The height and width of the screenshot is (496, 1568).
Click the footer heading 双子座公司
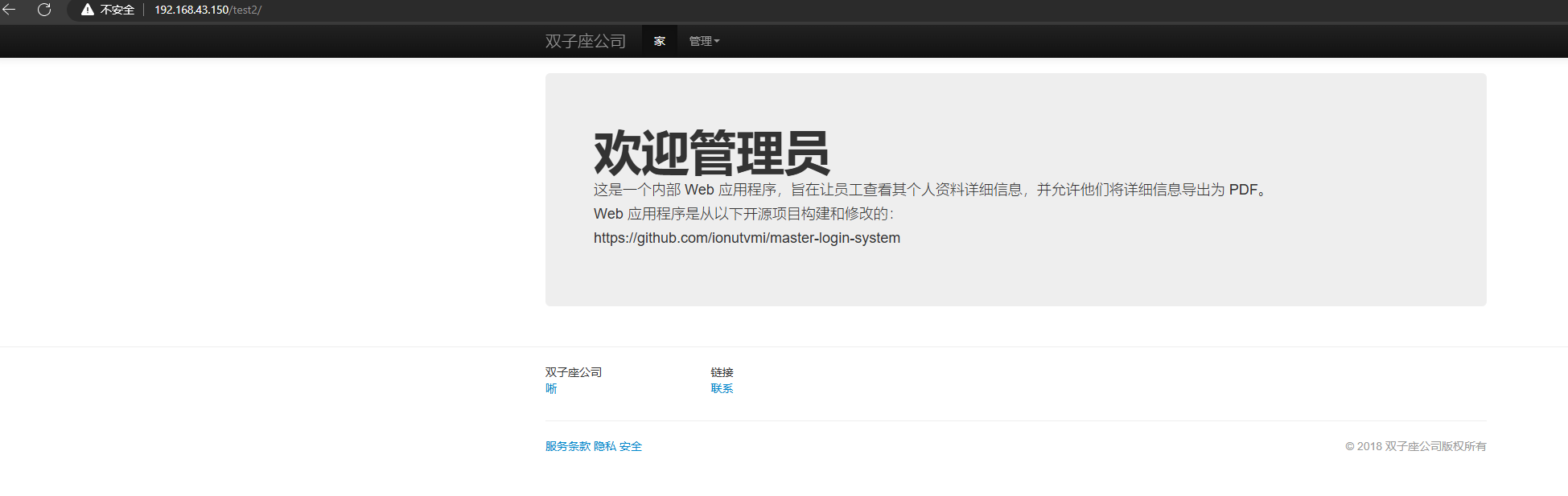pos(574,372)
